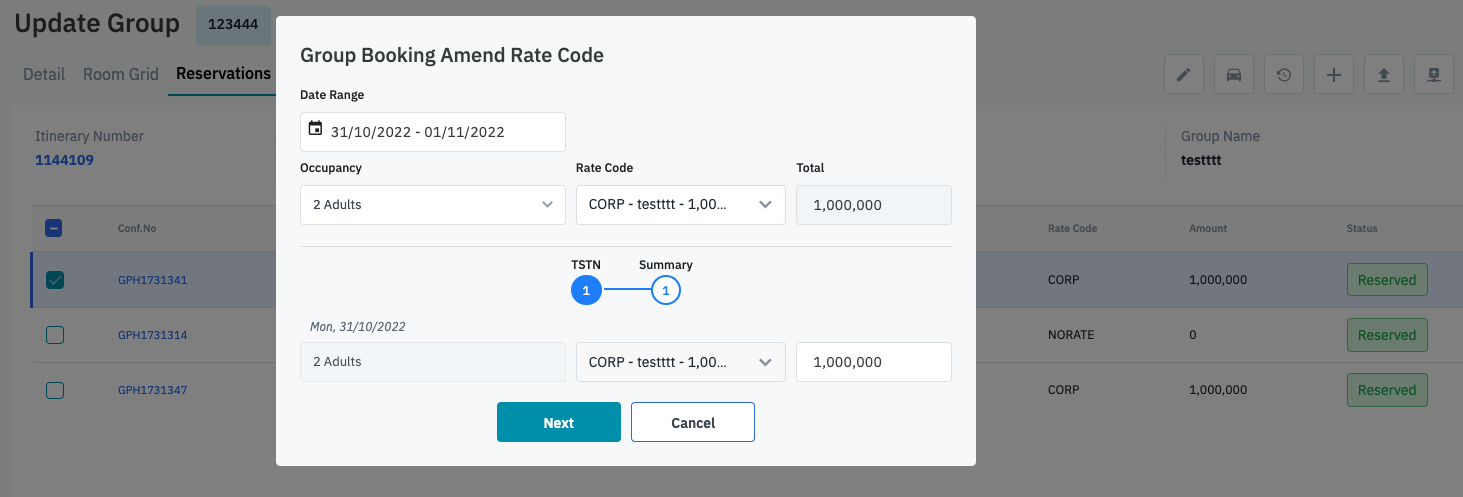The height and width of the screenshot is (497, 1463).
Task: Check the GPH1731314 reservation checkbox
Action: tap(55, 335)
